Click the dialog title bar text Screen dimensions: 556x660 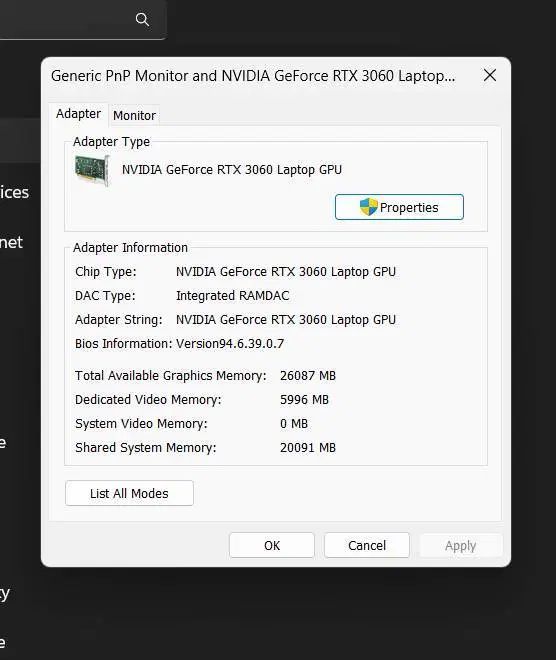[253, 76]
